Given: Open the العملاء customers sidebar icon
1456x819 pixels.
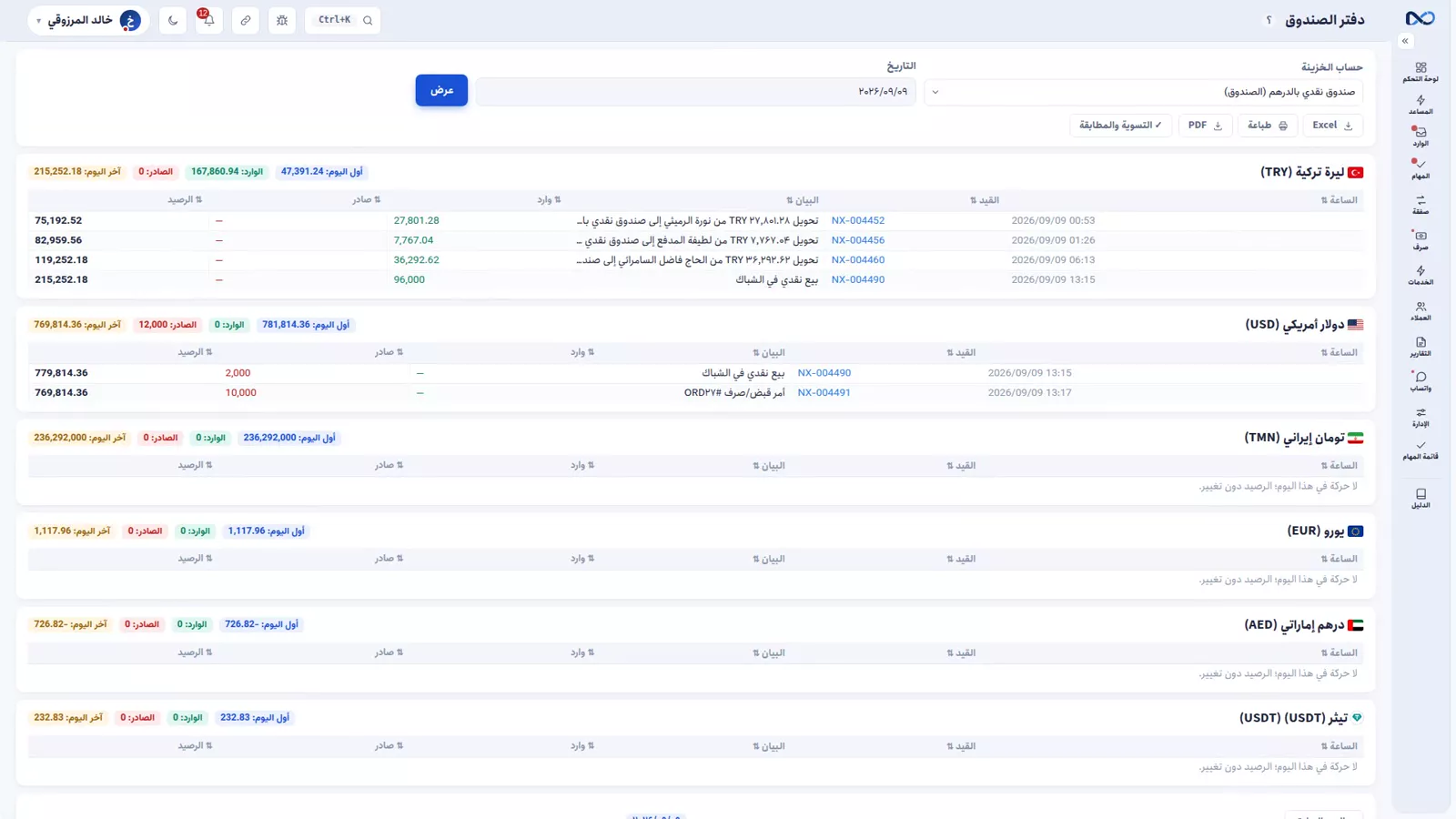Looking at the screenshot, I should click(1421, 311).
